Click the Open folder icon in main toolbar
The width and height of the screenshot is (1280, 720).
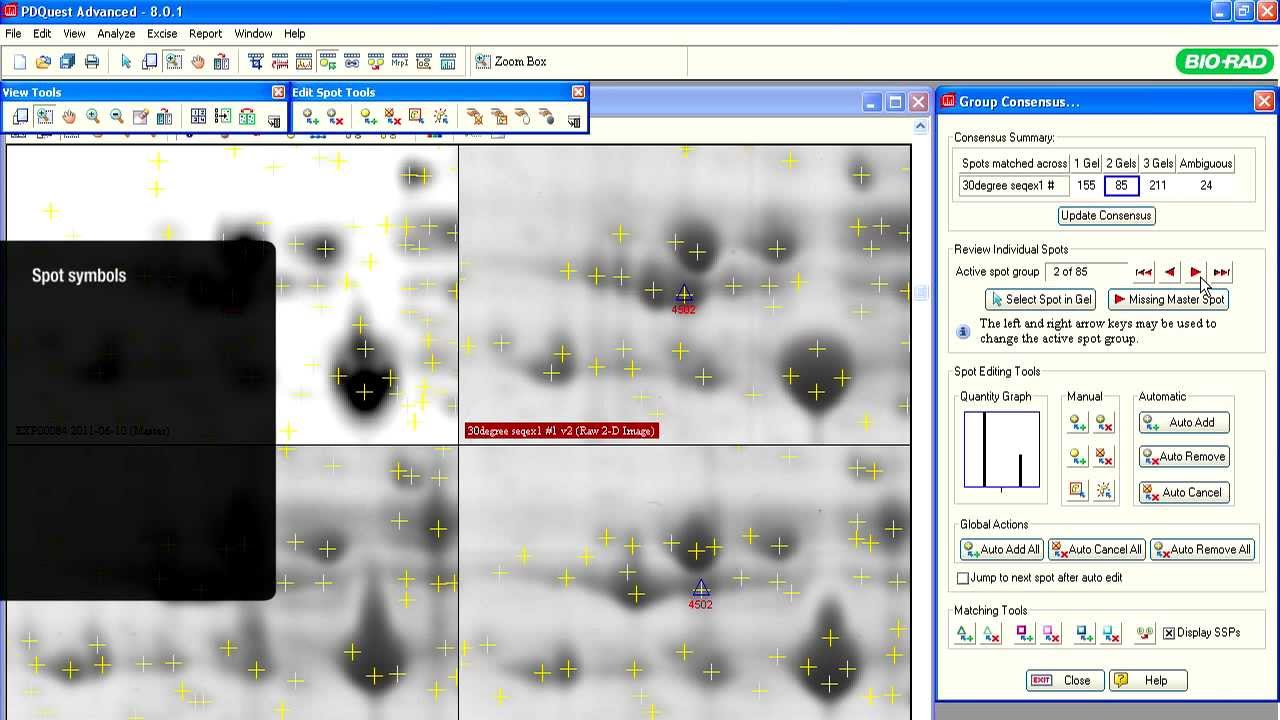[43, 62]
